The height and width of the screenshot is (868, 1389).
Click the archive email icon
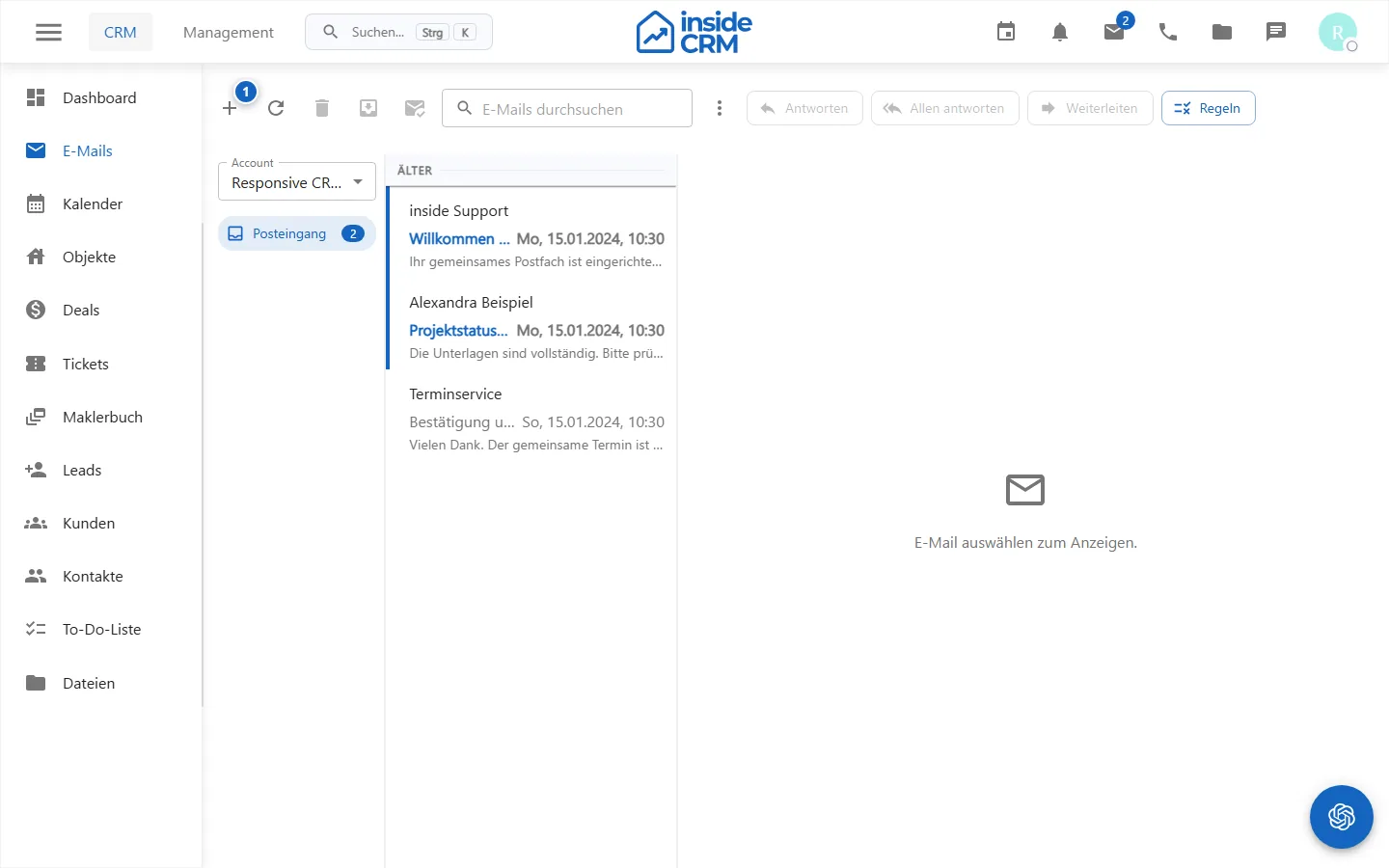point(368,108)
